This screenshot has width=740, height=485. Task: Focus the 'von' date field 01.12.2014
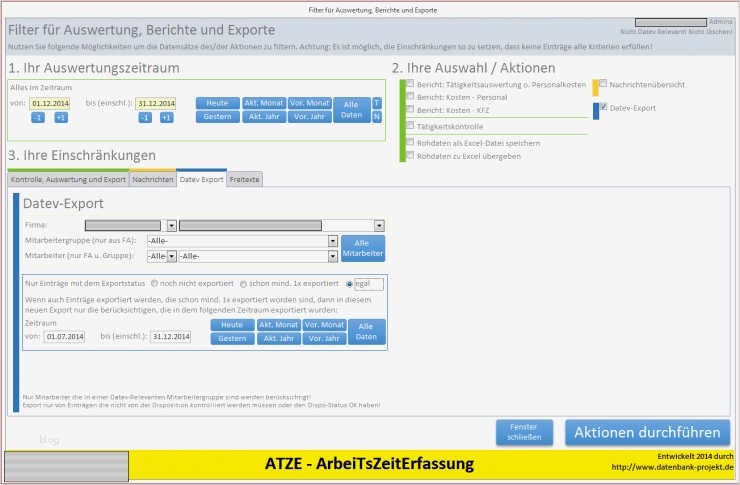pyautogui.click(x=50, y=103)
